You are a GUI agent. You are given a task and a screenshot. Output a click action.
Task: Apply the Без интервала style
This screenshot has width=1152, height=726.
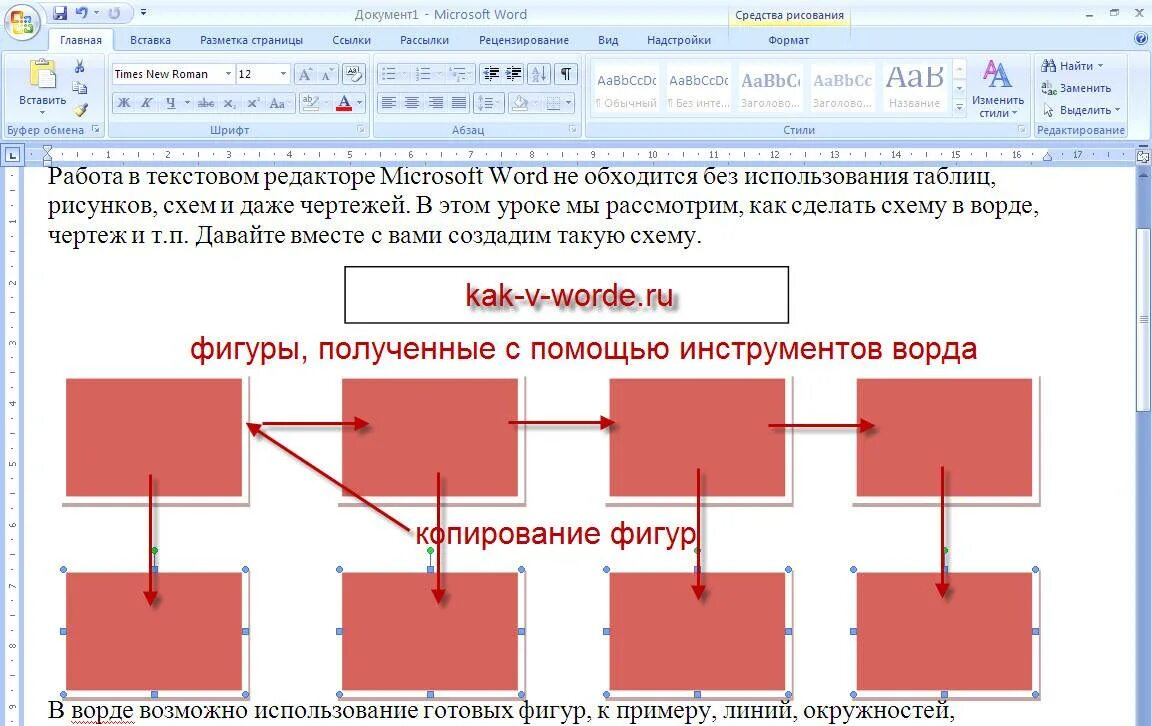[698, 87]
